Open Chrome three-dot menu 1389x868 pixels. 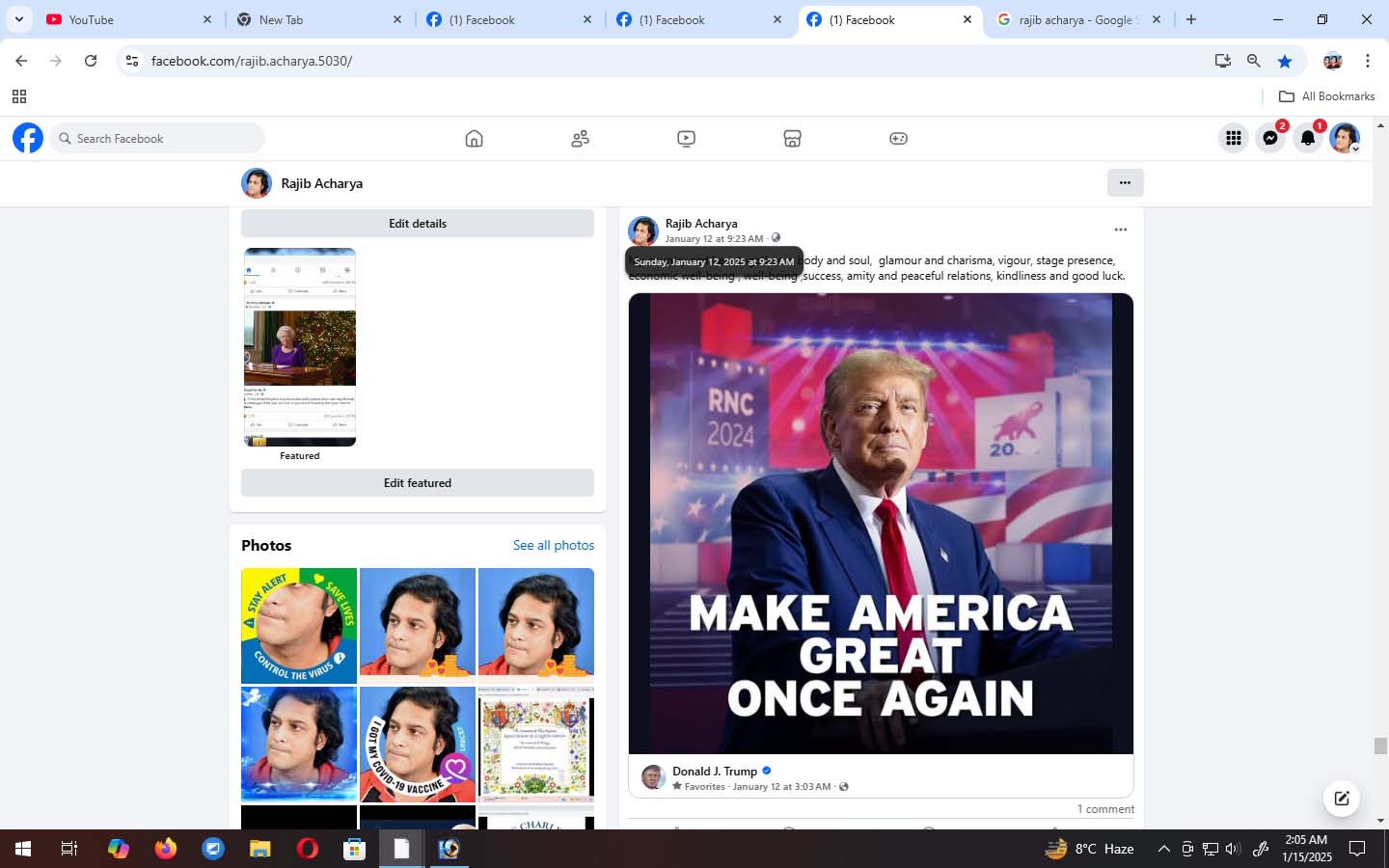tap(1367, 61)
